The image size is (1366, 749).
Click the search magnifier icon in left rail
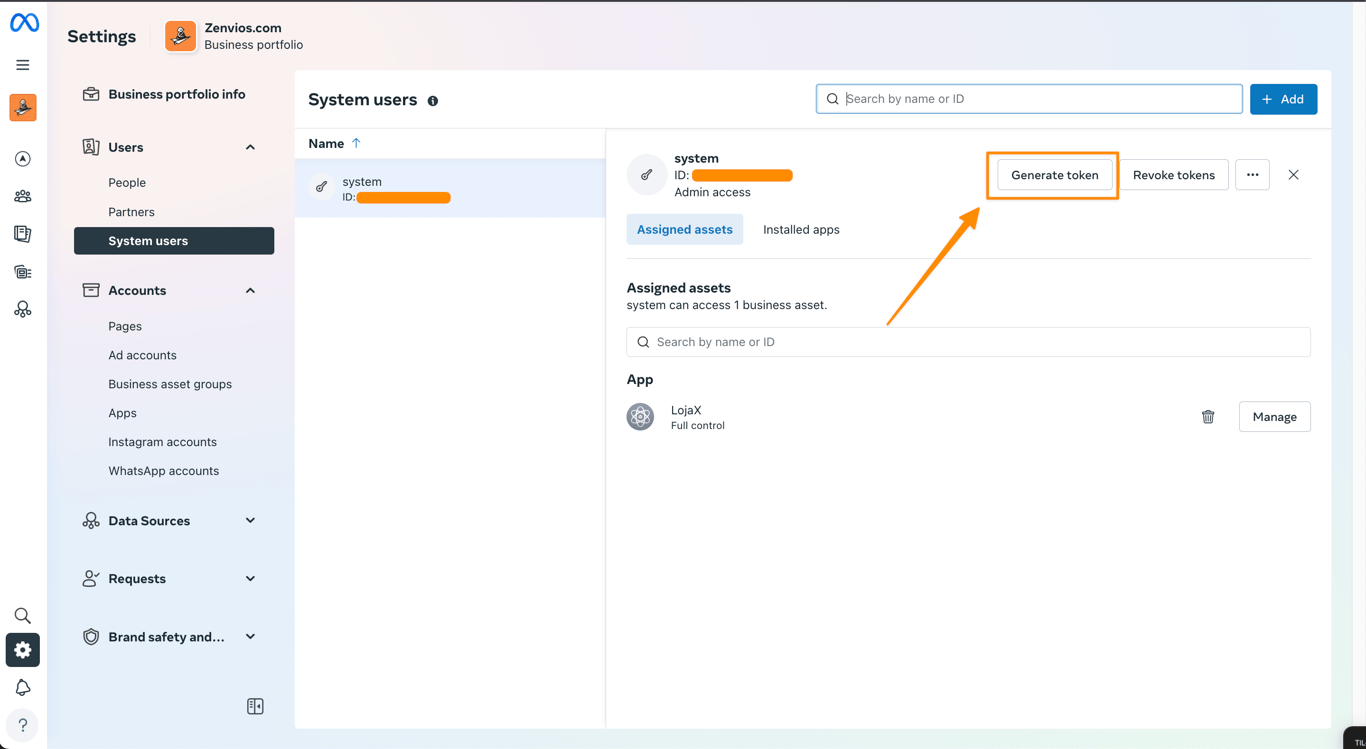tap(23, 616)
